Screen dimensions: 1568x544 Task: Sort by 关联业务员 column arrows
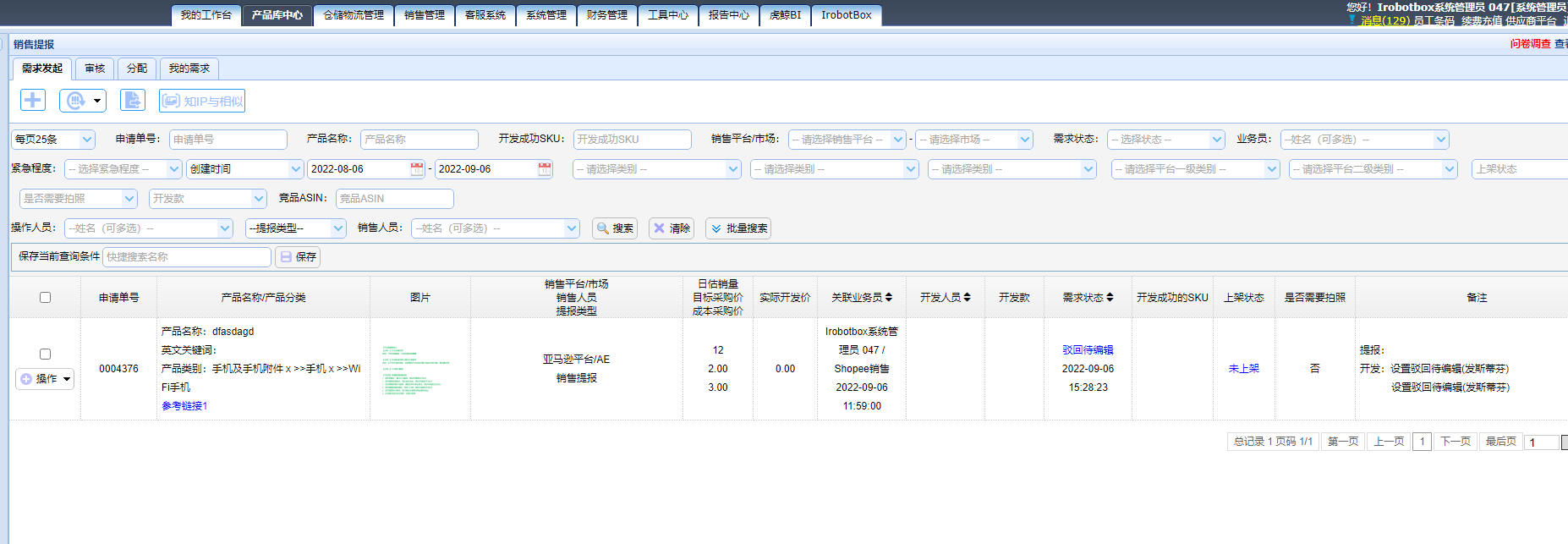889,297
